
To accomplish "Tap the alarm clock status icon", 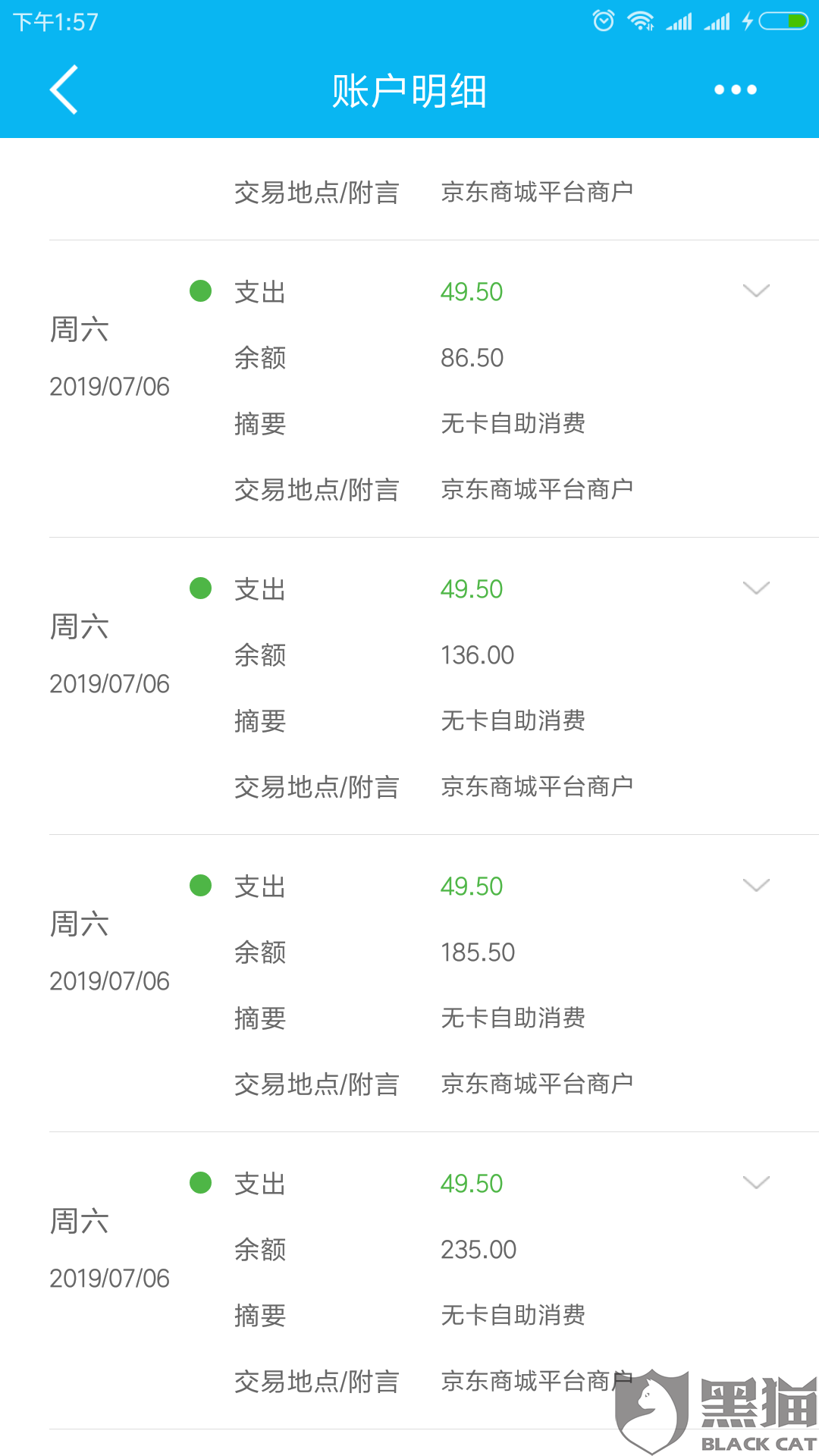I will pos(604,20).
